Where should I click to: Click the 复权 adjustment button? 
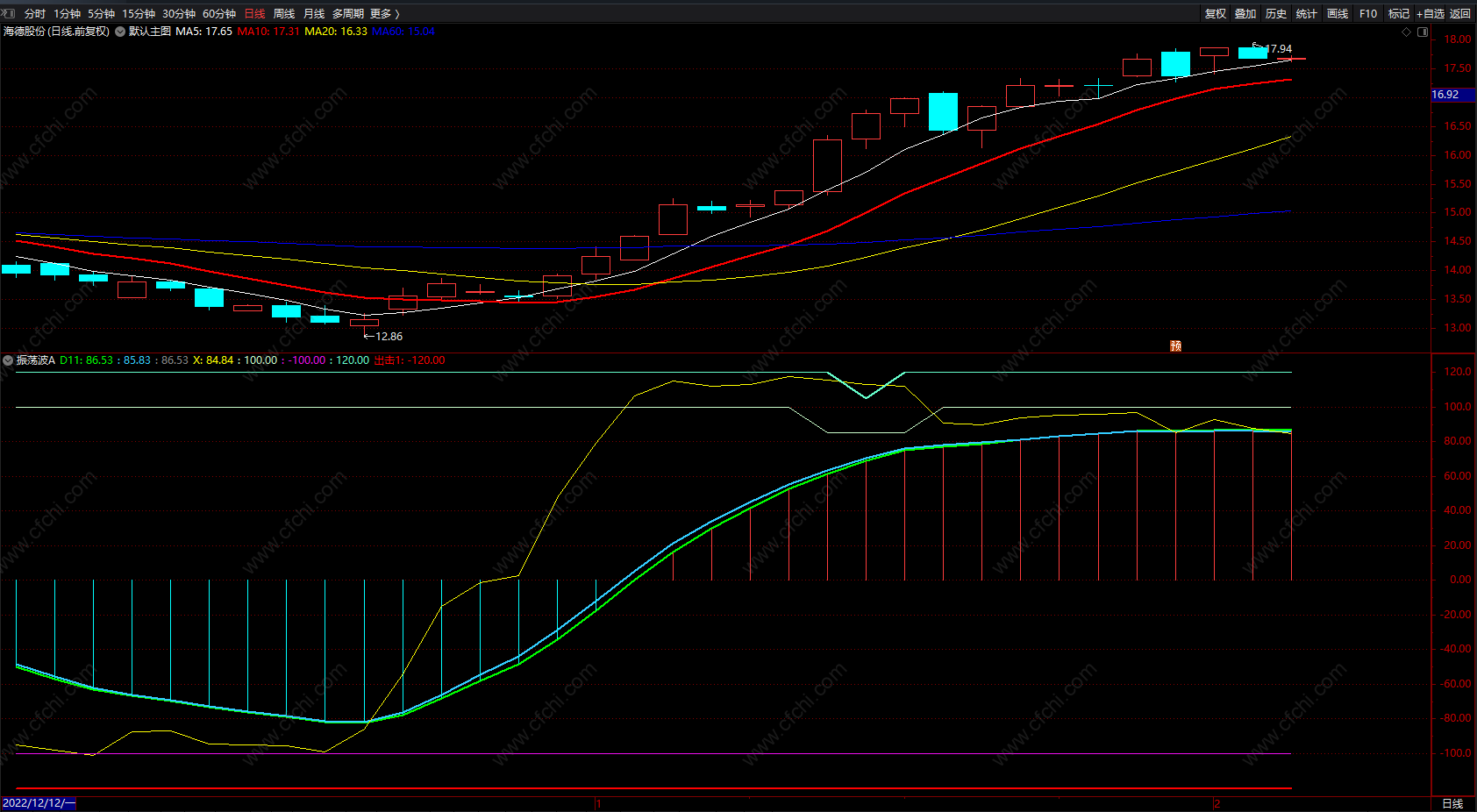(x=1216, y=14)
